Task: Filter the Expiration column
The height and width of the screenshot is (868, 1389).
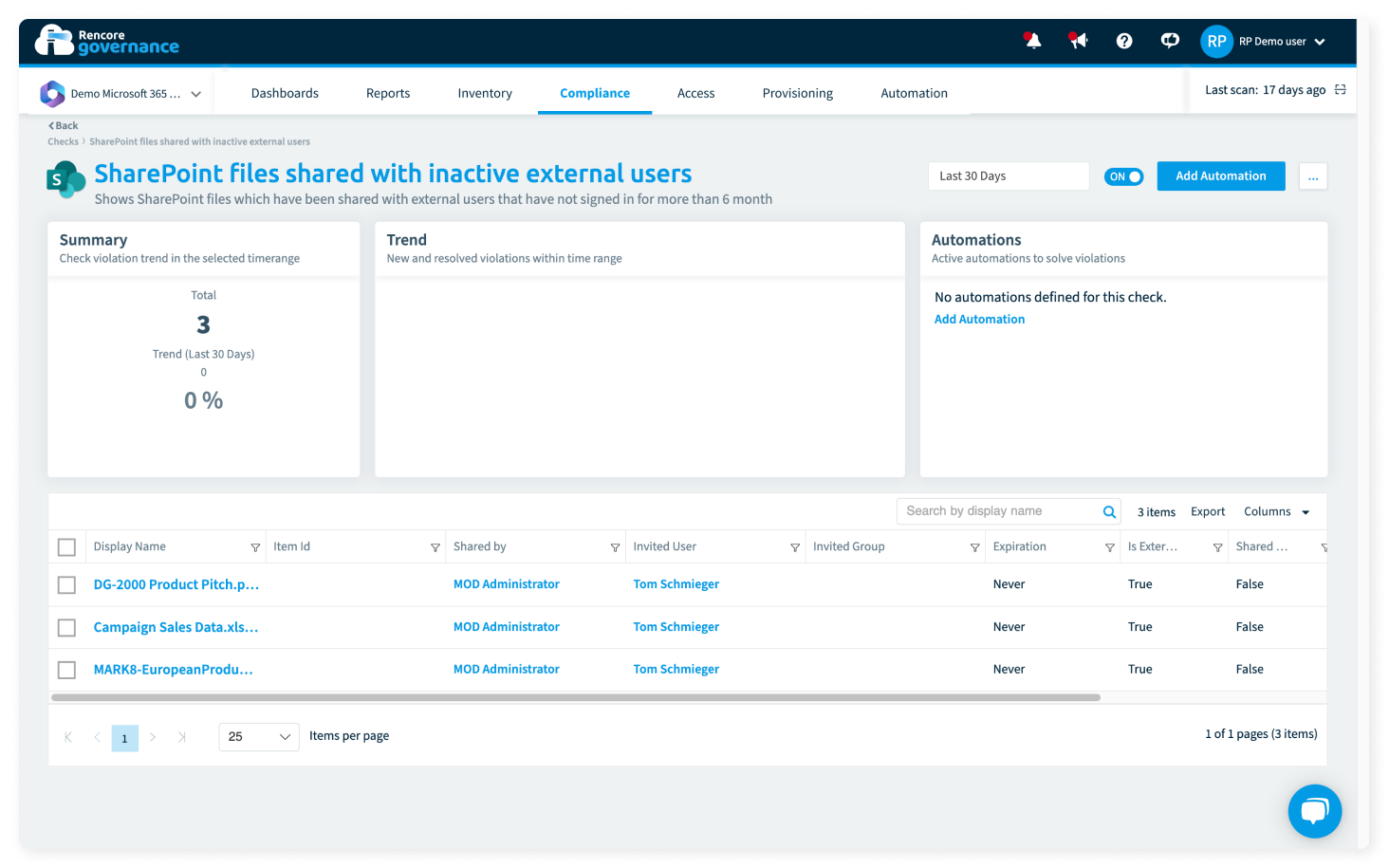Action: (1110, 547)
